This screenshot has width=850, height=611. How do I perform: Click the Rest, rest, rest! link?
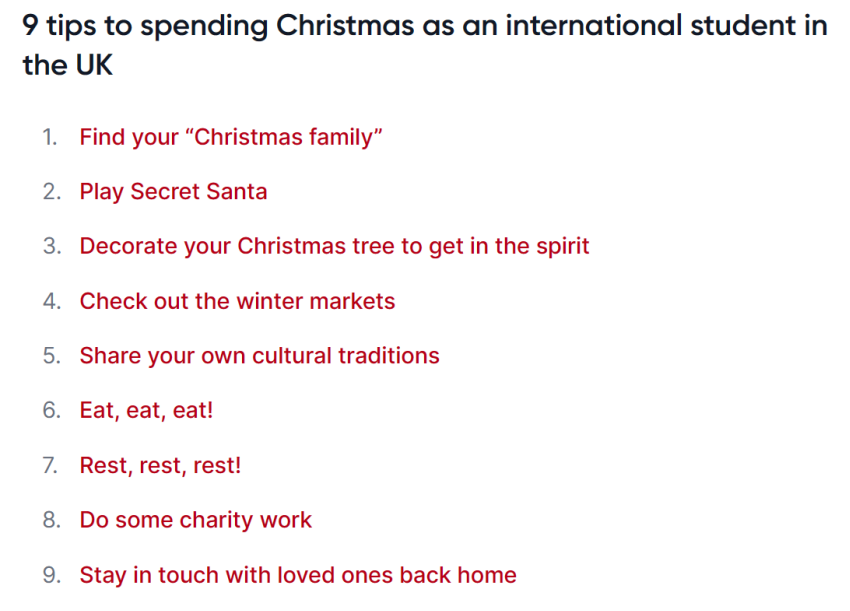point(160,466)
